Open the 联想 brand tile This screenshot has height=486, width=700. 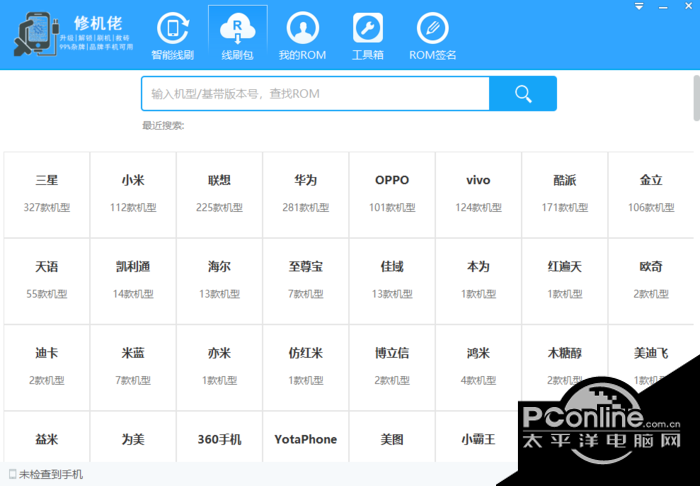(219, 195)
